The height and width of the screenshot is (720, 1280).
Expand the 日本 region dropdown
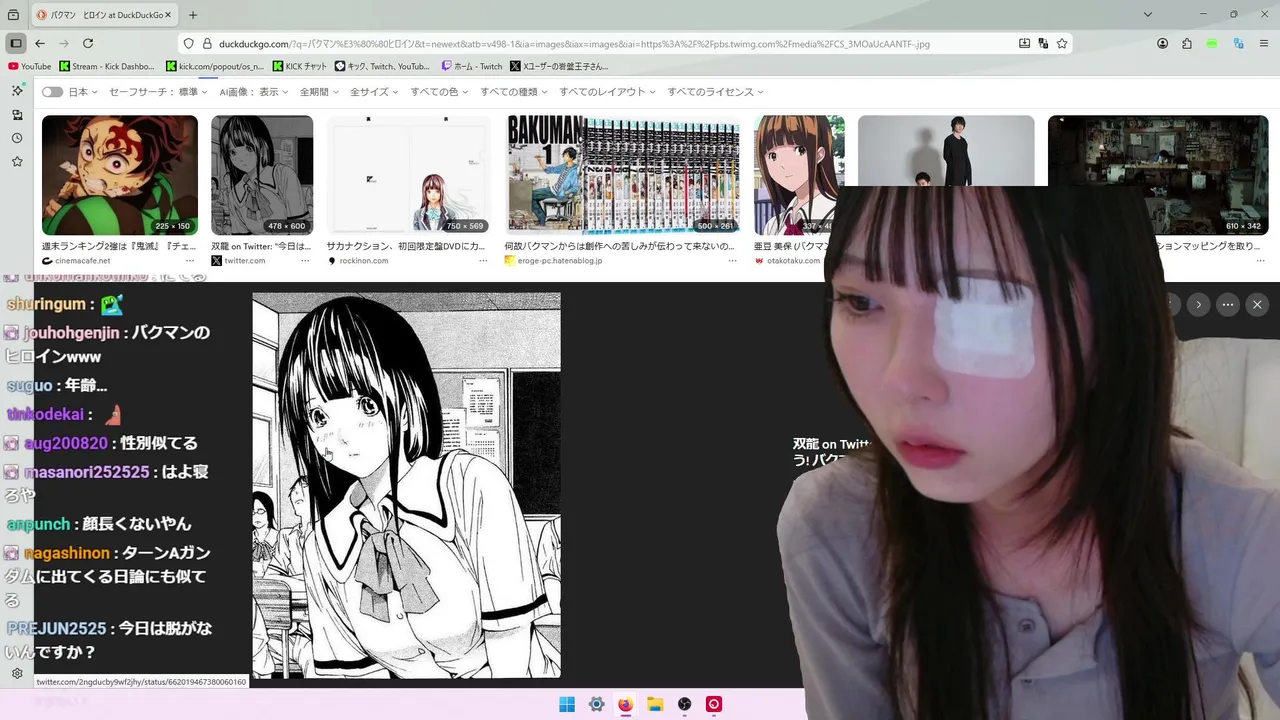tap(83, 92)
